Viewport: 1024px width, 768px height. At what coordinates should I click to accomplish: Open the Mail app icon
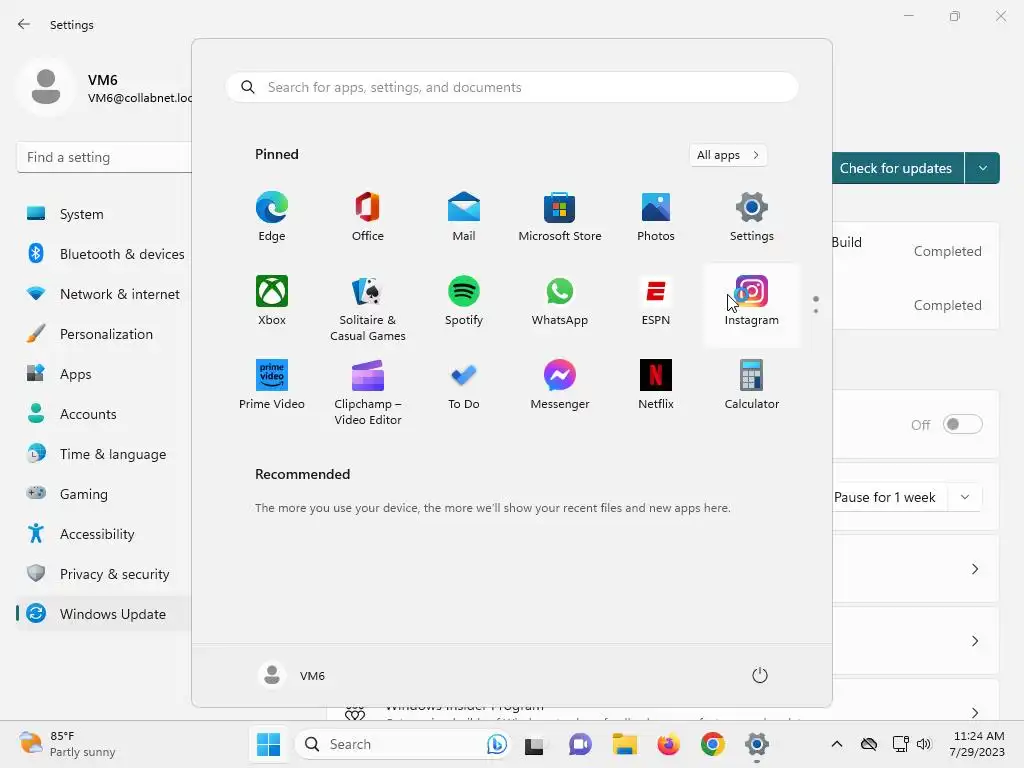[464, 217]
